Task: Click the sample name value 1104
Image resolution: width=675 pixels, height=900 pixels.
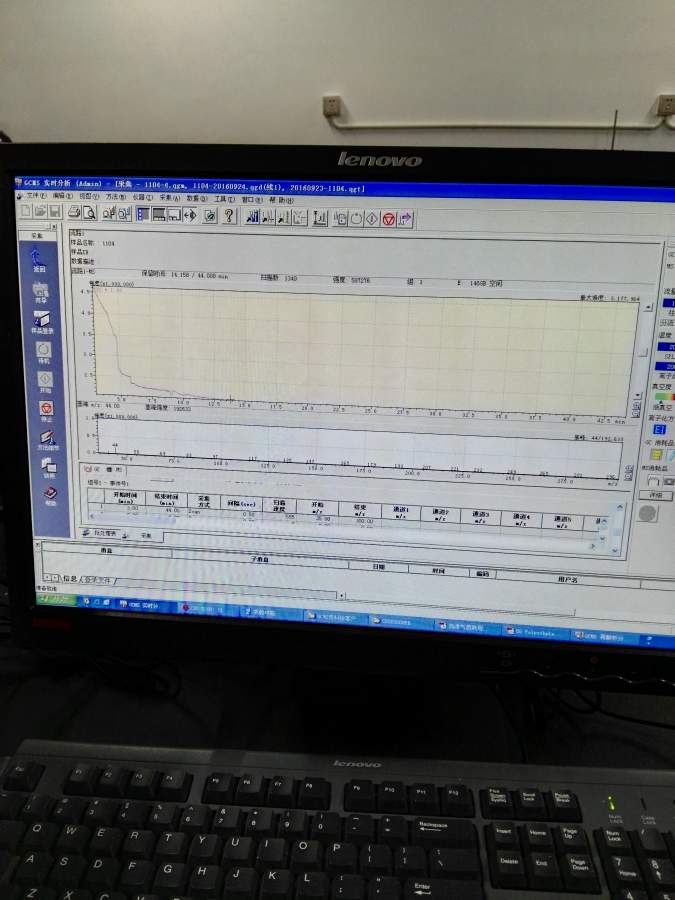Action: point(108,243)
